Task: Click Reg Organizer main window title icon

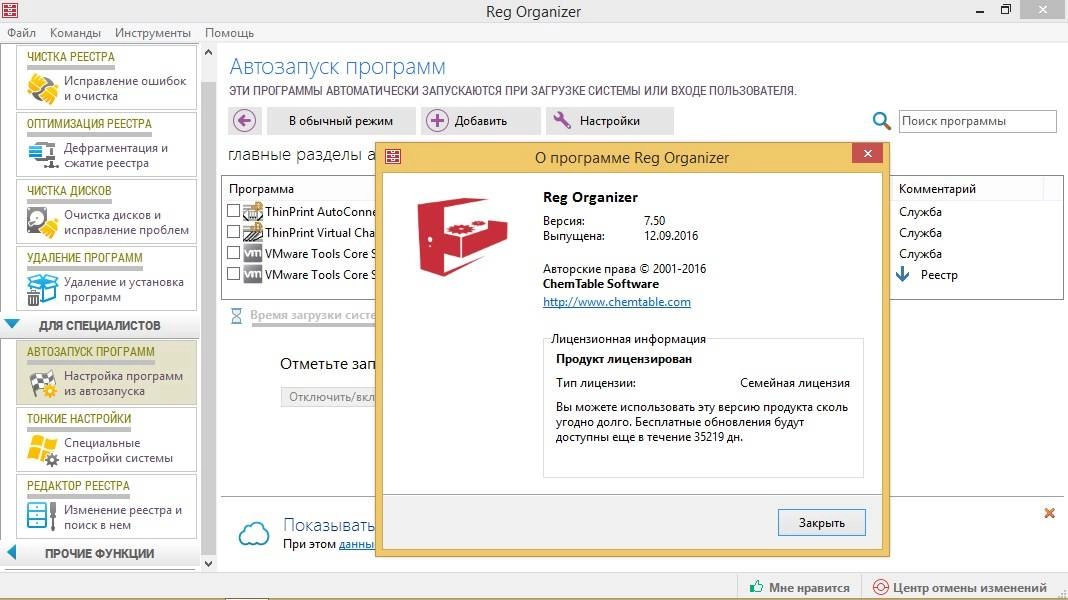Action: coord(10,10)
